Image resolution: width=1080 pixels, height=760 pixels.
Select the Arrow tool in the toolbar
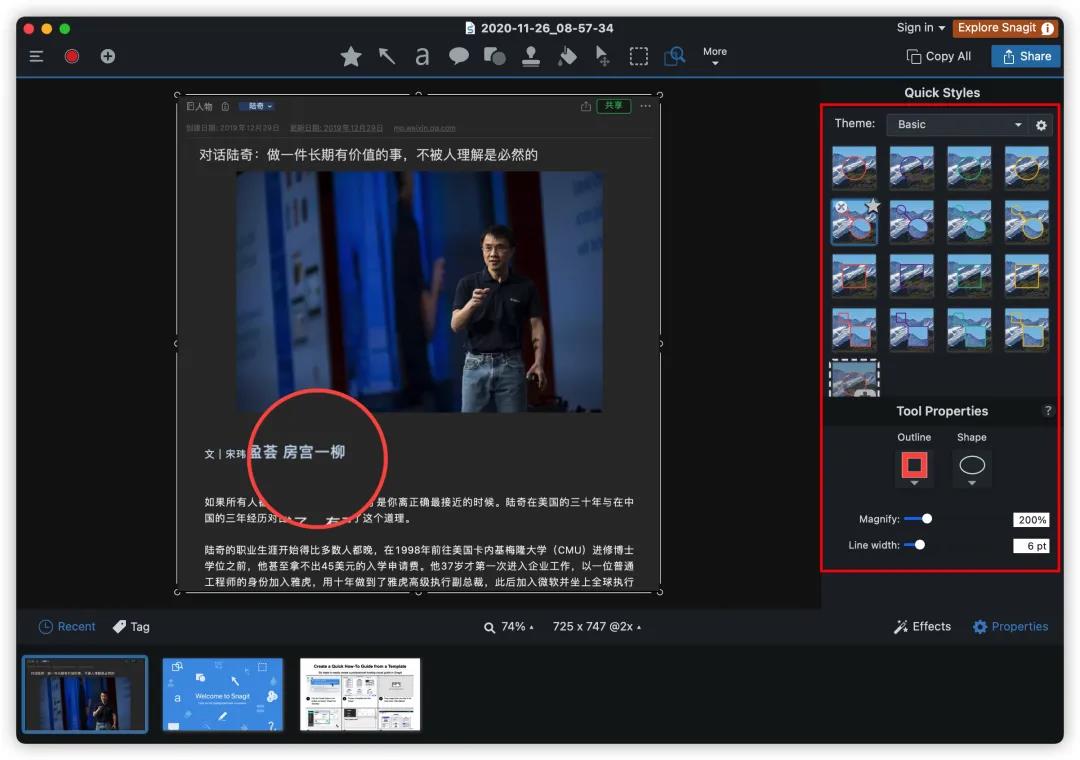pos(387,56)
